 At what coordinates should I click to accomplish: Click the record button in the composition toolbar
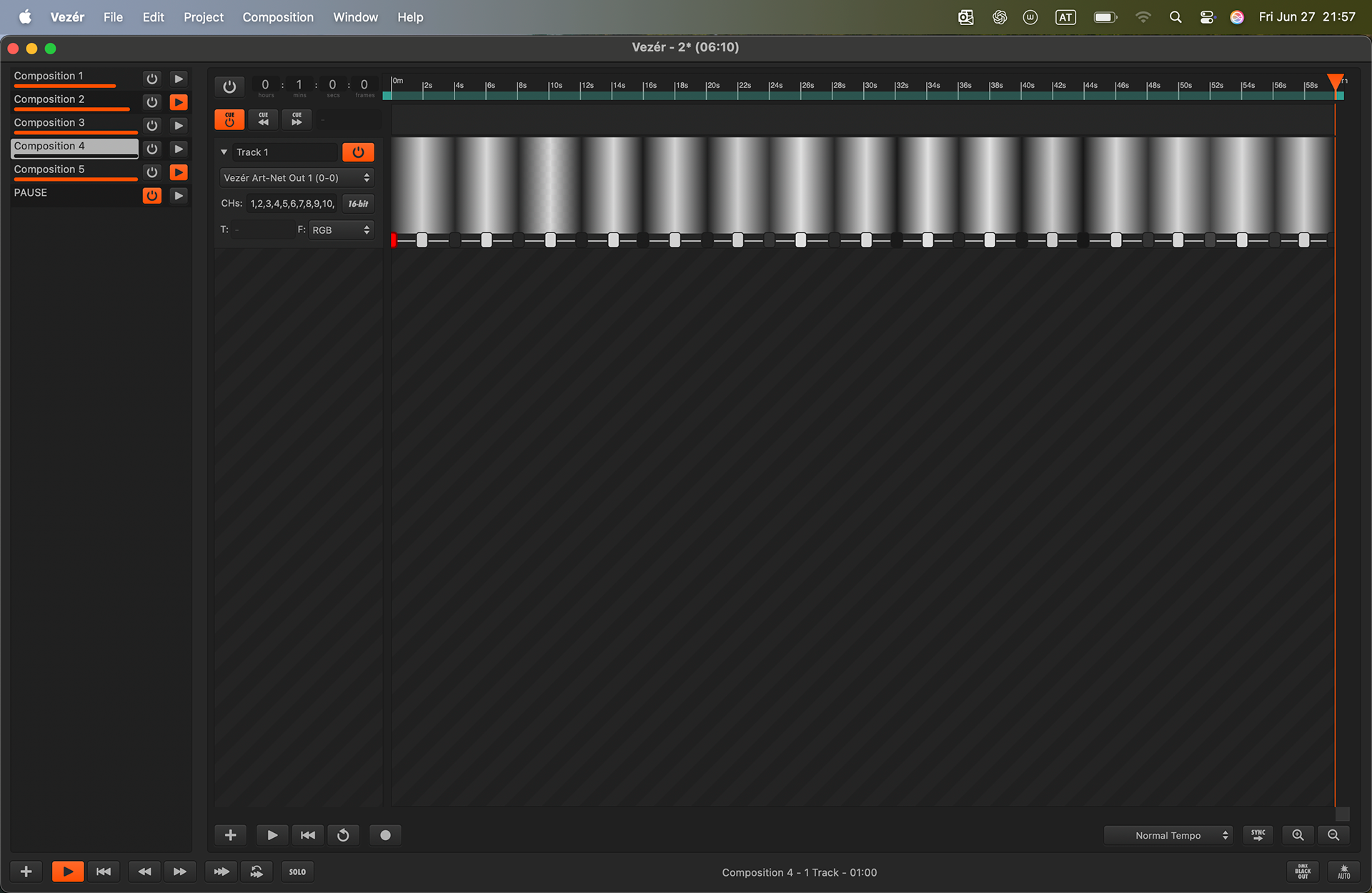pyautogui.click(x=385, y=835)
